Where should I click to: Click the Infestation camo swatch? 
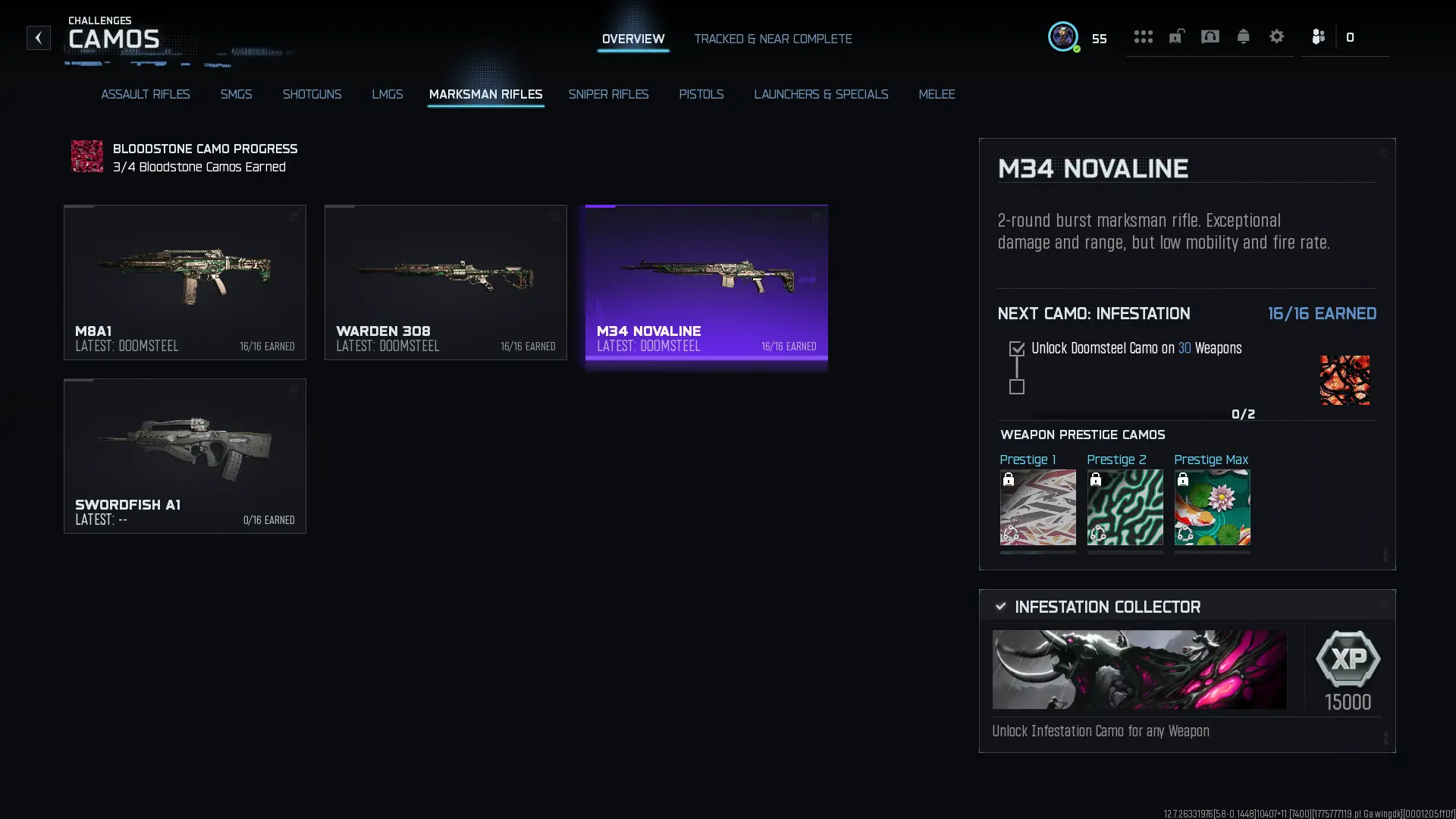coord(1345,380)
